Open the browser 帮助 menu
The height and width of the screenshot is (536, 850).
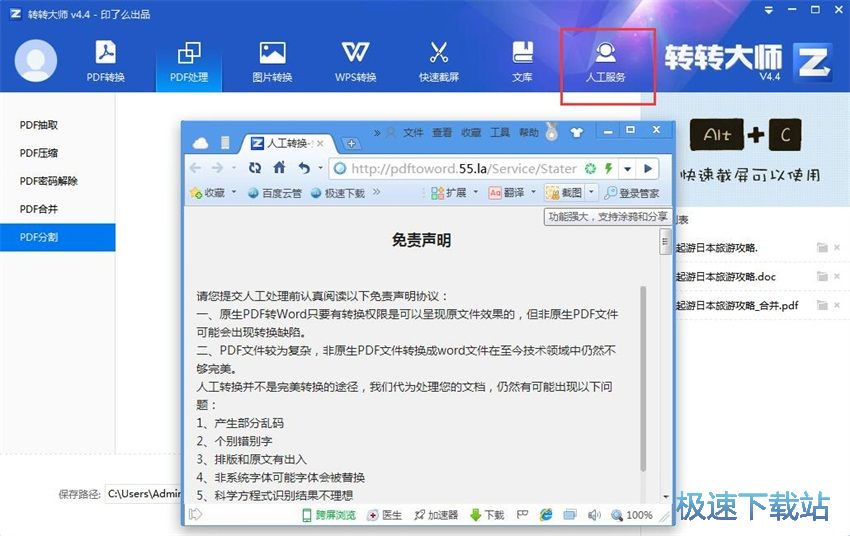pyautogui.click(x=529, y=132)
